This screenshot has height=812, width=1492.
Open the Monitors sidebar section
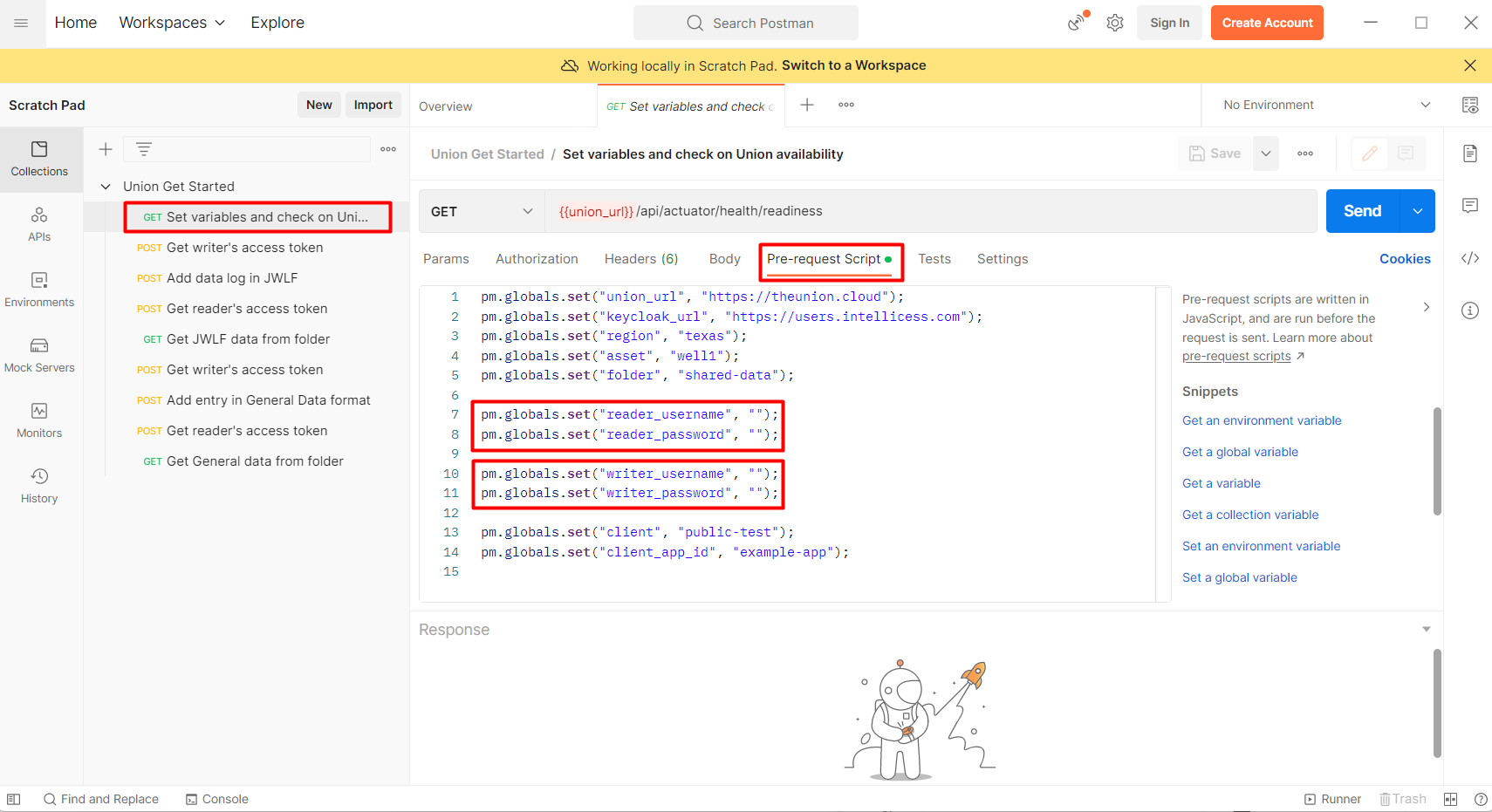[x=39, y=420]
